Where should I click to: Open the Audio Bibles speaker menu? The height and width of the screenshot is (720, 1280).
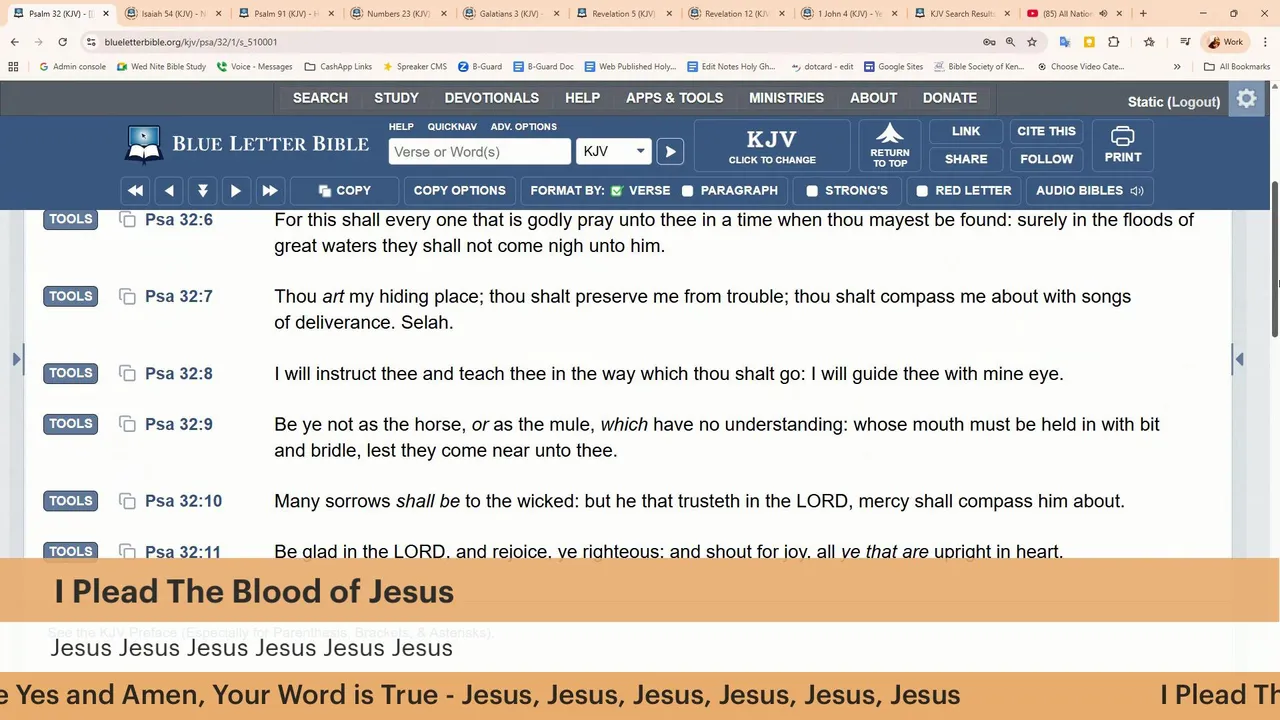pyautogui.click(x=1090, y=190)
